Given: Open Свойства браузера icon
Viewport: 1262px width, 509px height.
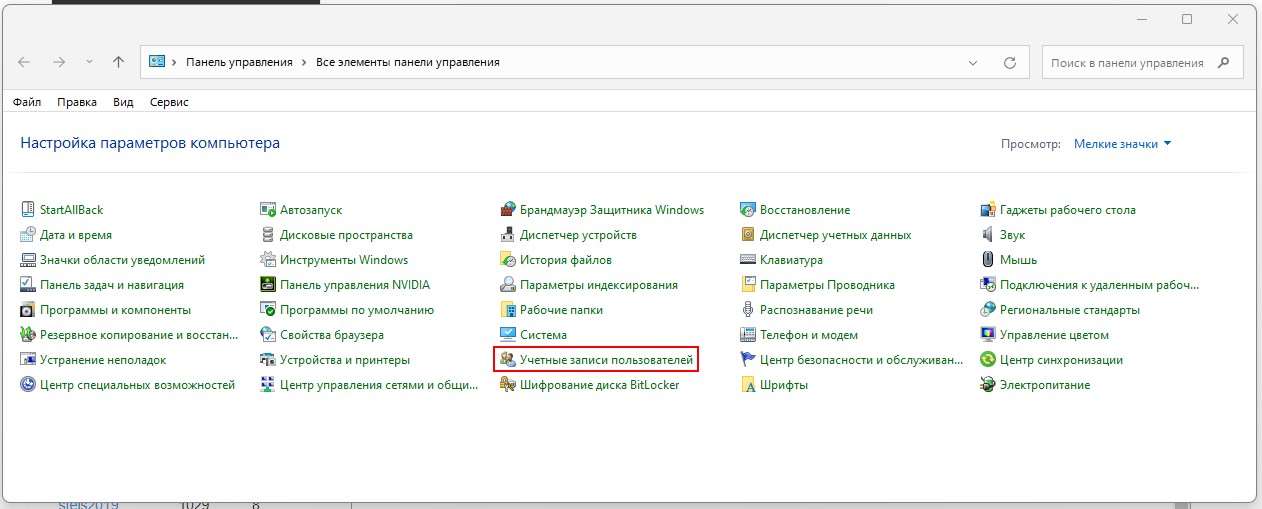Looking at the screenshot, I should pos(268,335).
